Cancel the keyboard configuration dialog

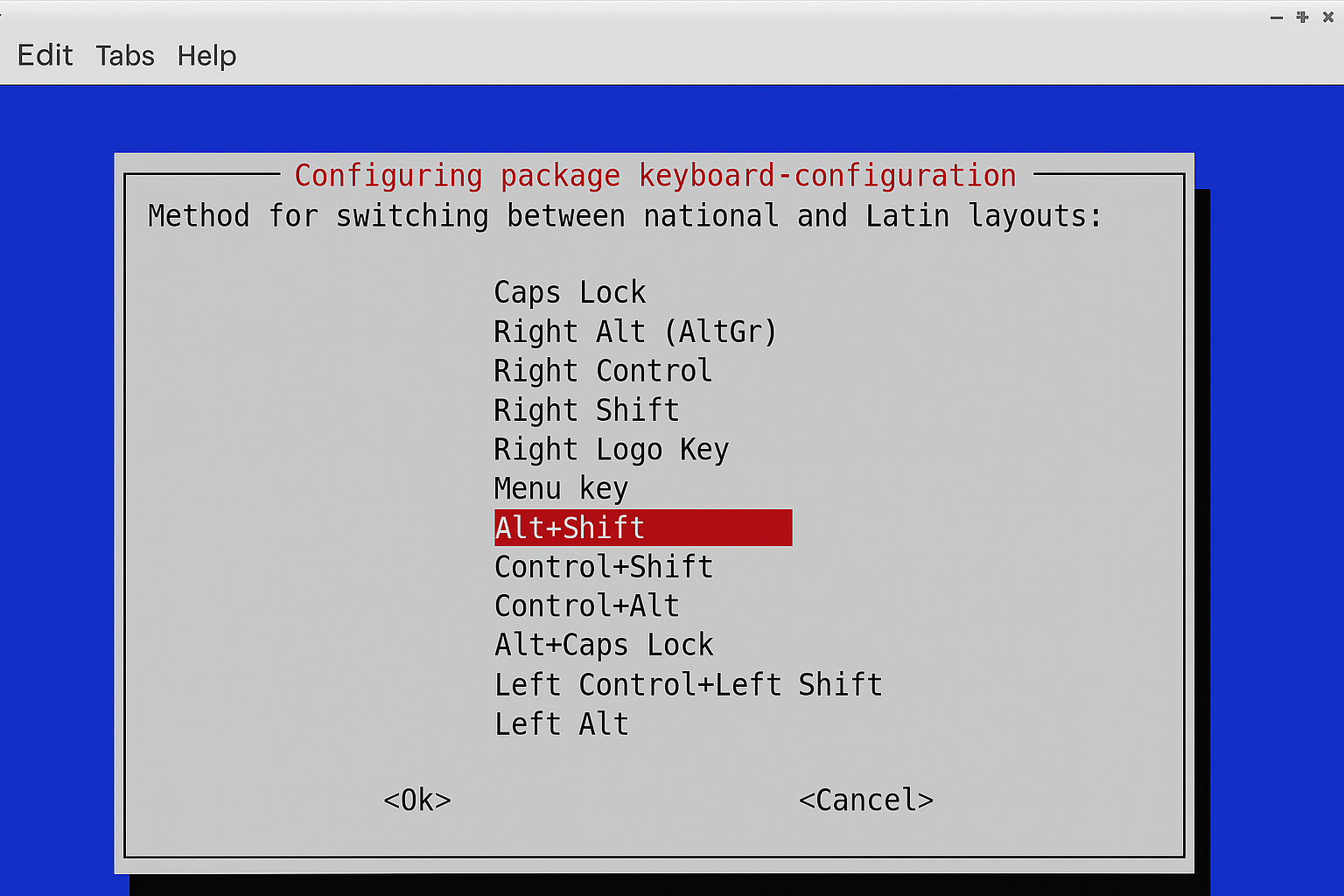pyautogui.click(x=865, y=799)
